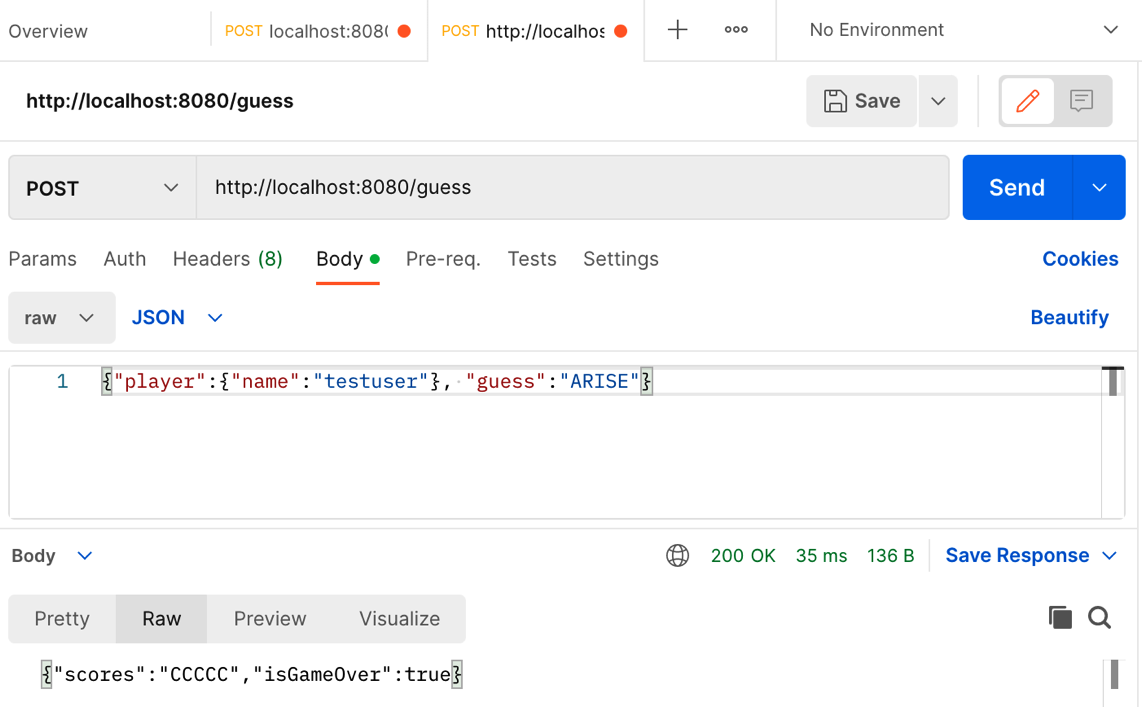Click the request title http://localhost:8080/guess

160,100
